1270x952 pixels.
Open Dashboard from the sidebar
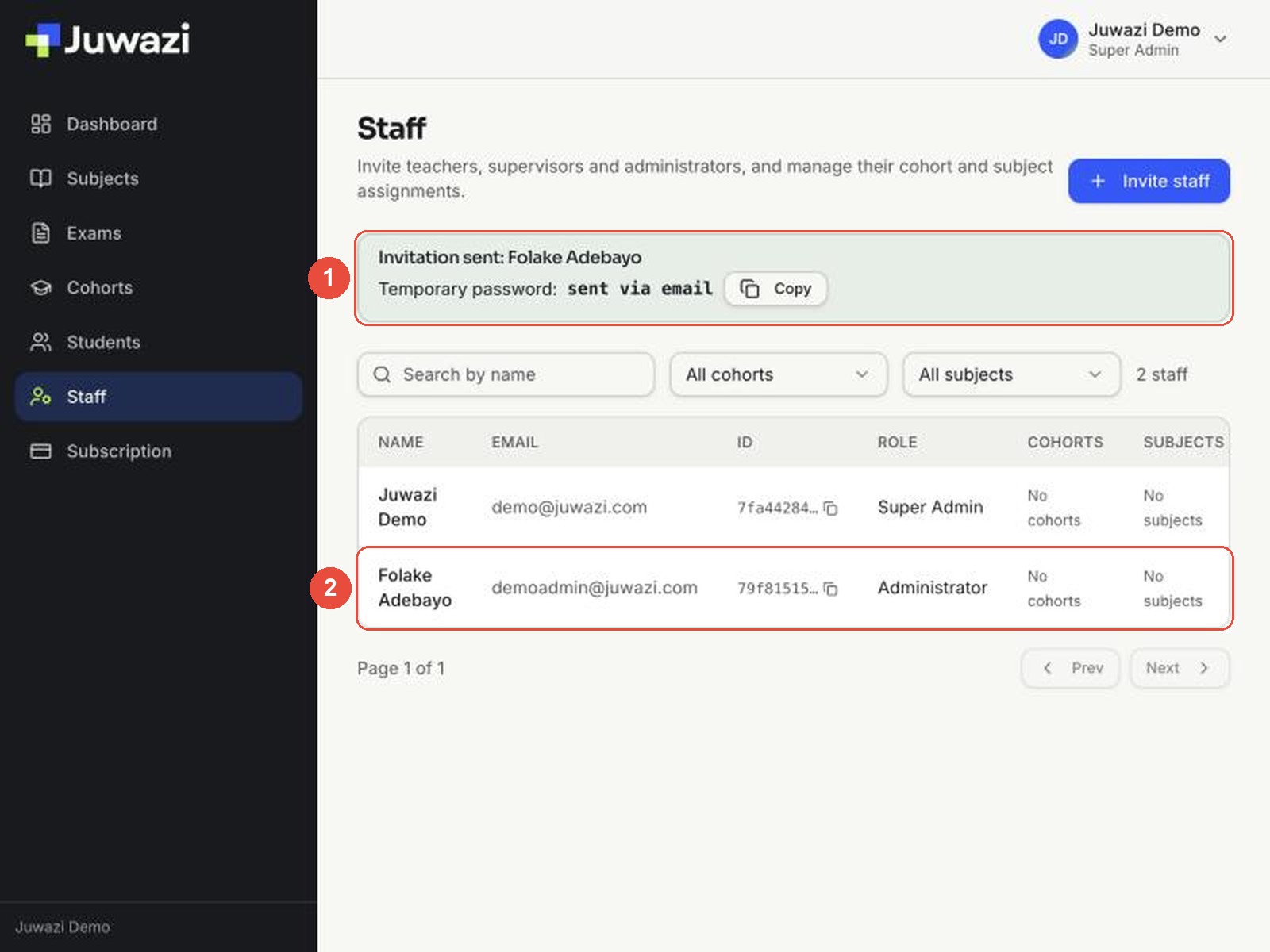coord(158,124)
